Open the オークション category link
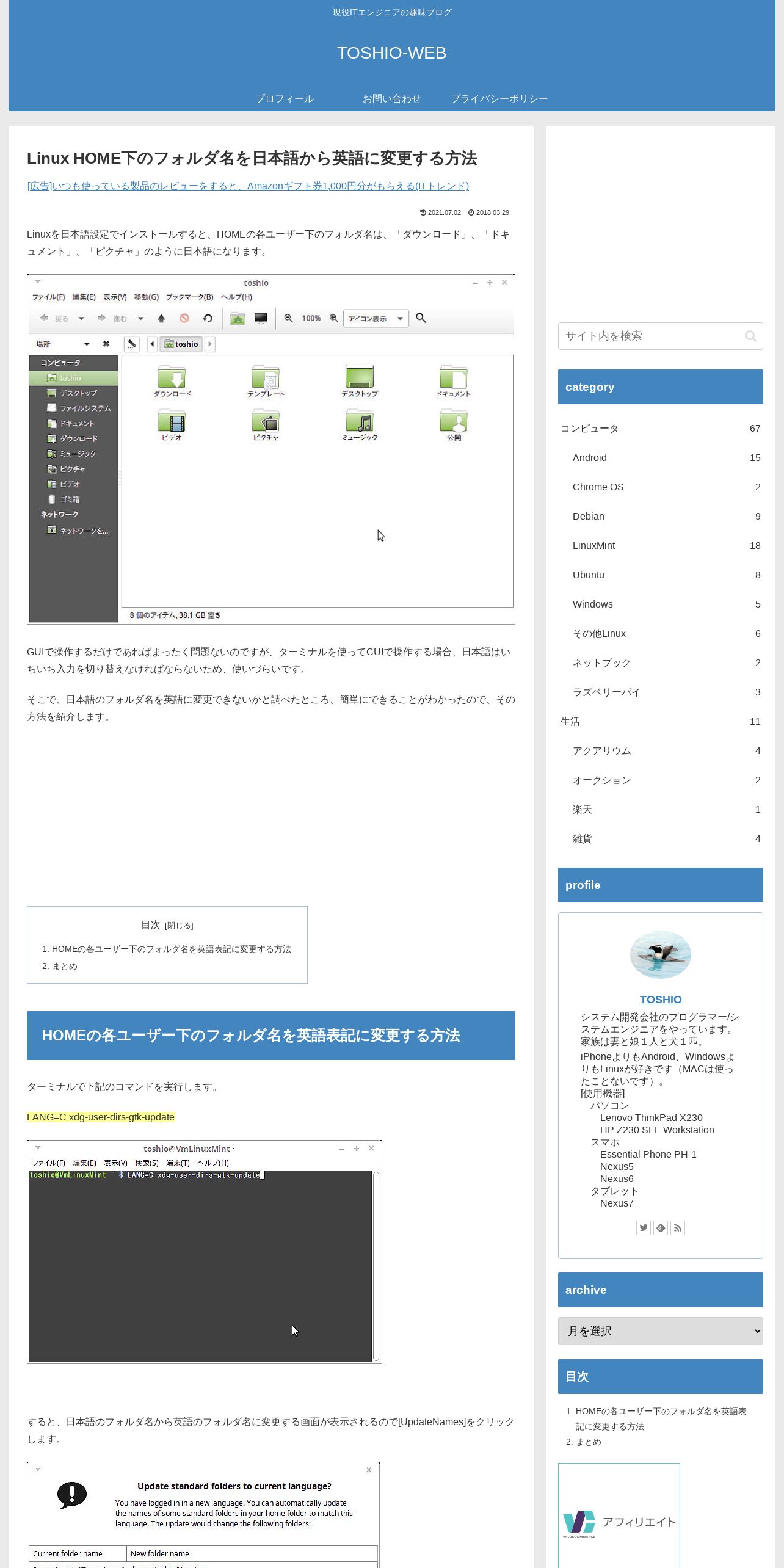 click(x=667, y=780)
